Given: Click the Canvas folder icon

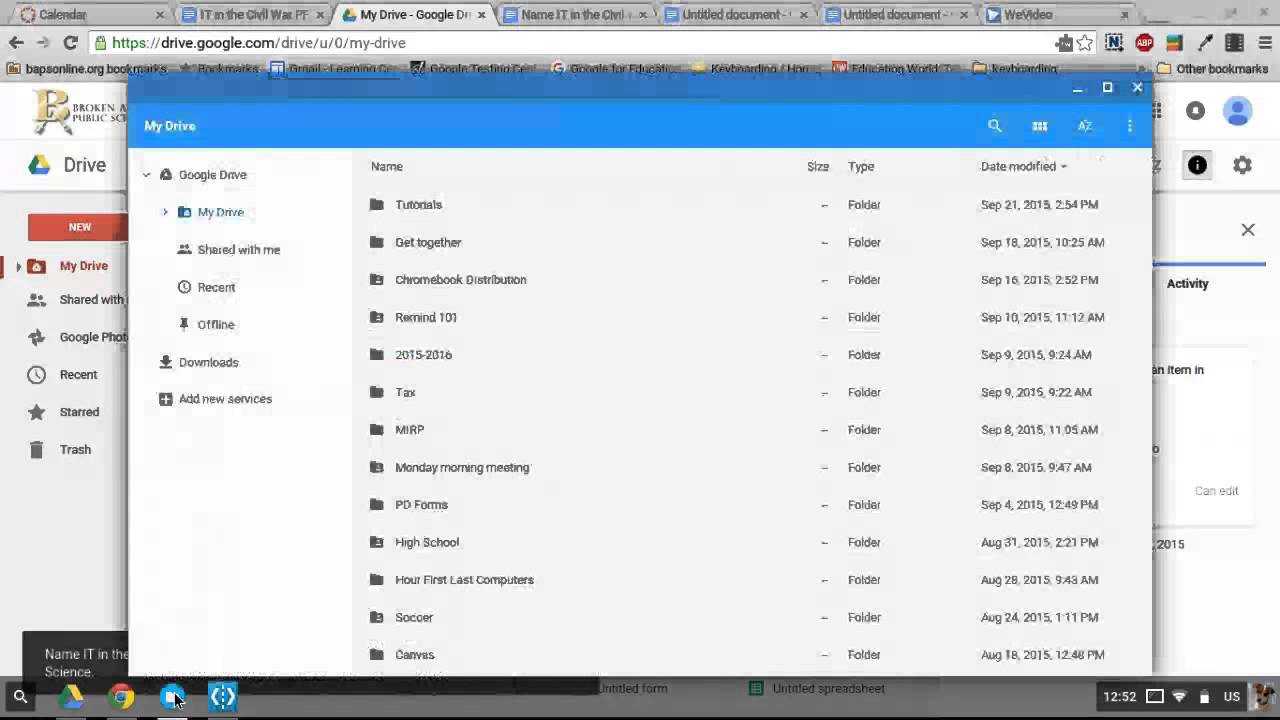Looking at the screenshot, I should click(377, 655).
